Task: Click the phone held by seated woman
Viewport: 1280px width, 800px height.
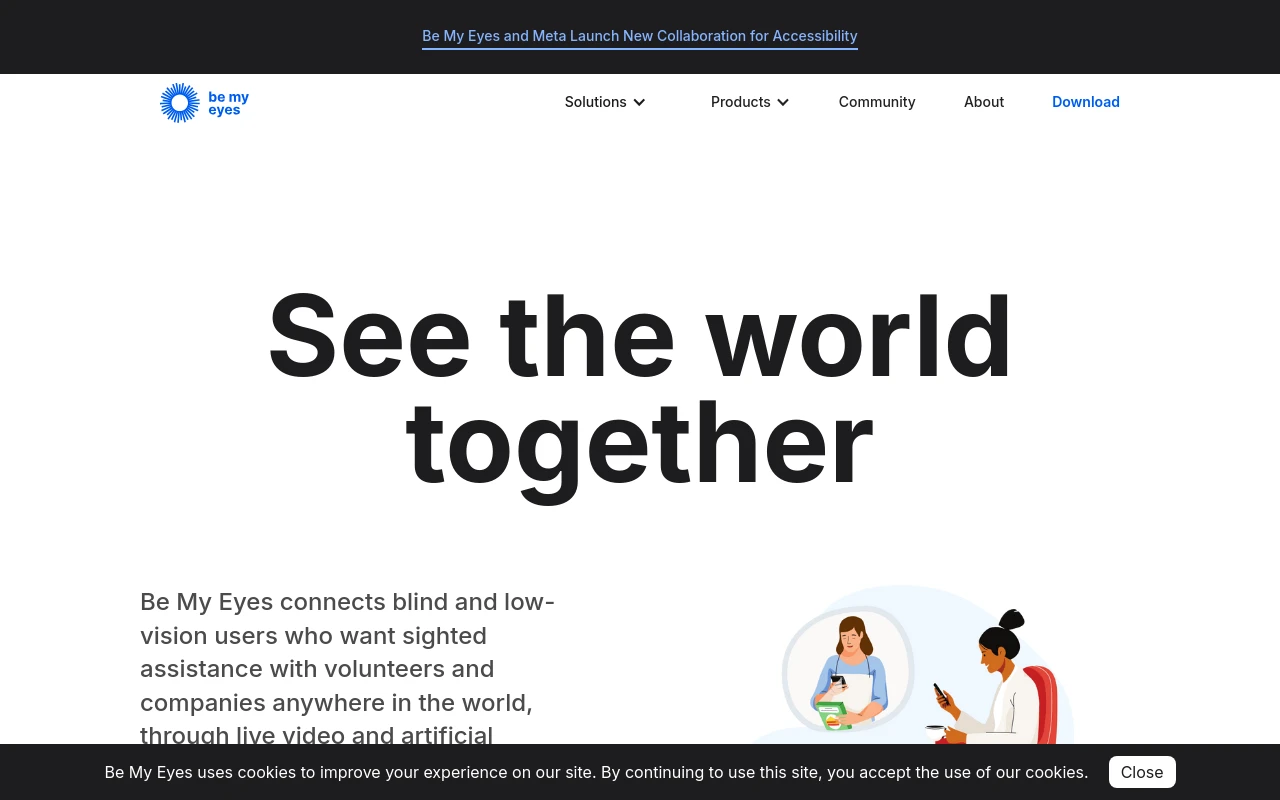Action: (x=940, y=692)
